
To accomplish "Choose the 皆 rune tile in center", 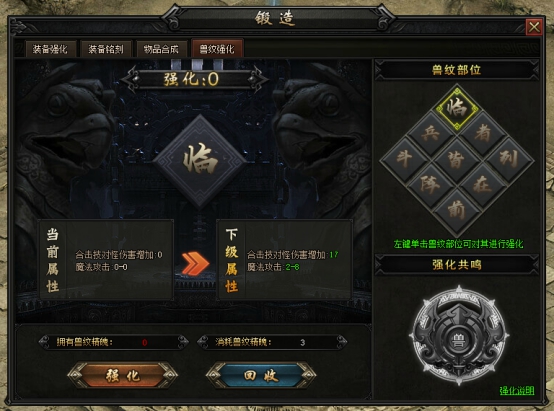I will 457,159.
